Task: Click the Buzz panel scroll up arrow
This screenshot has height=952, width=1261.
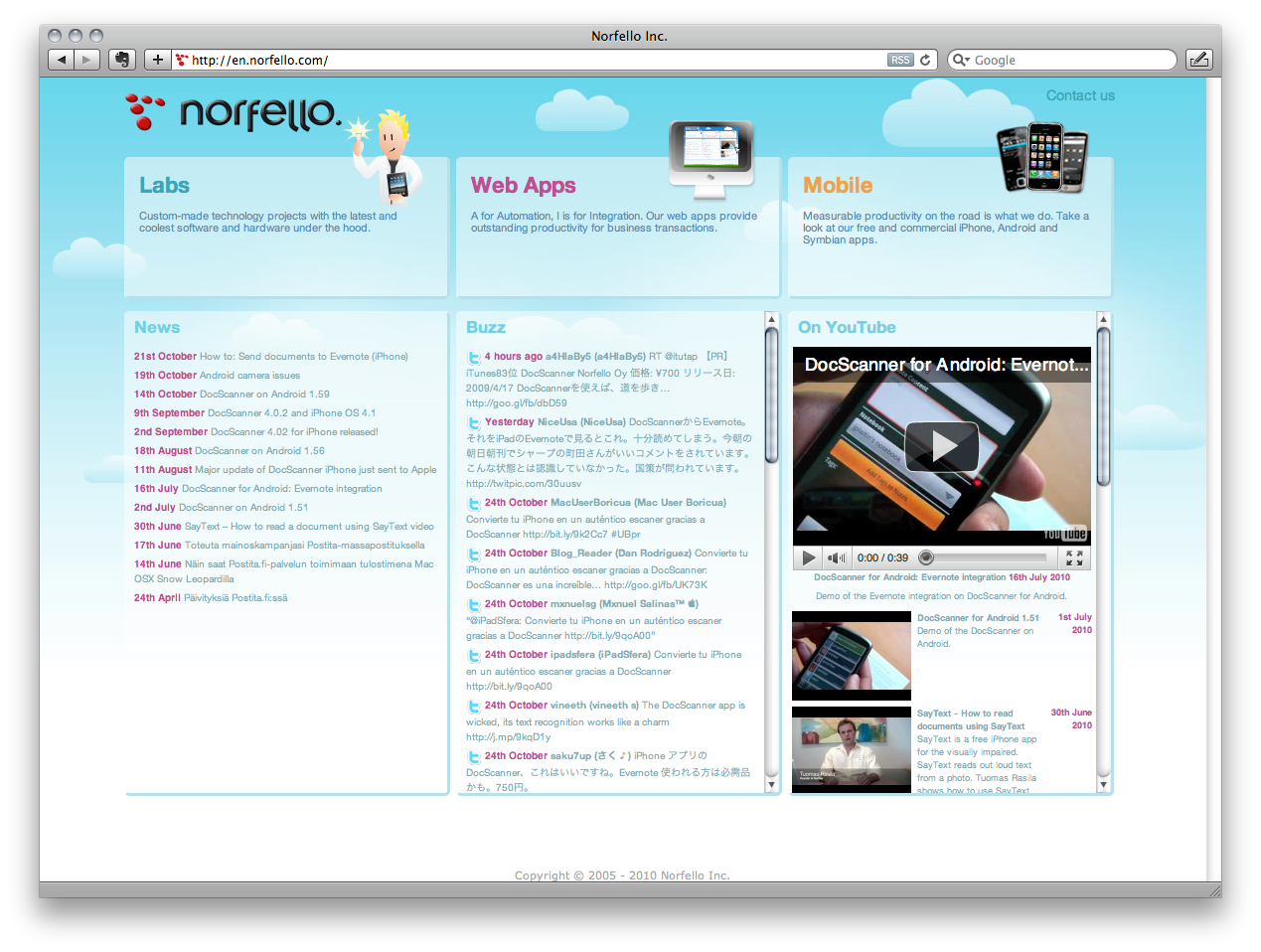Action: tap(771, 319)
